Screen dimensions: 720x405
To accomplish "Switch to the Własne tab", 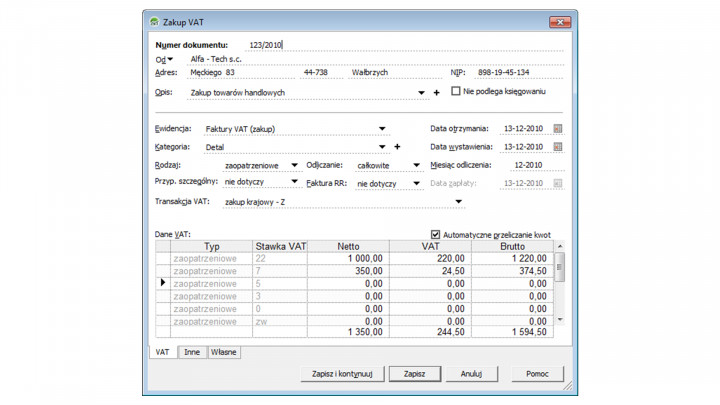I will 223,353.
